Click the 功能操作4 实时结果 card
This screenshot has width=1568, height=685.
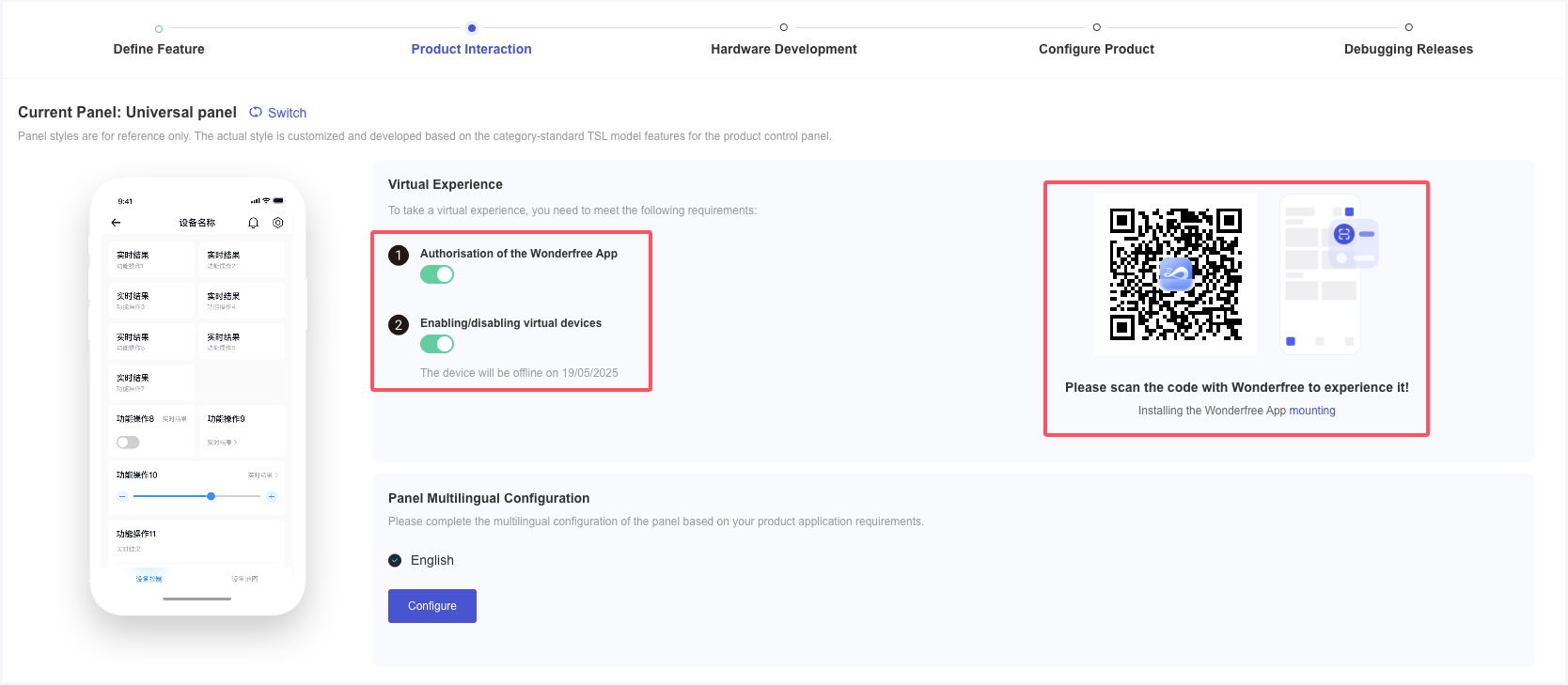[242, 301]
